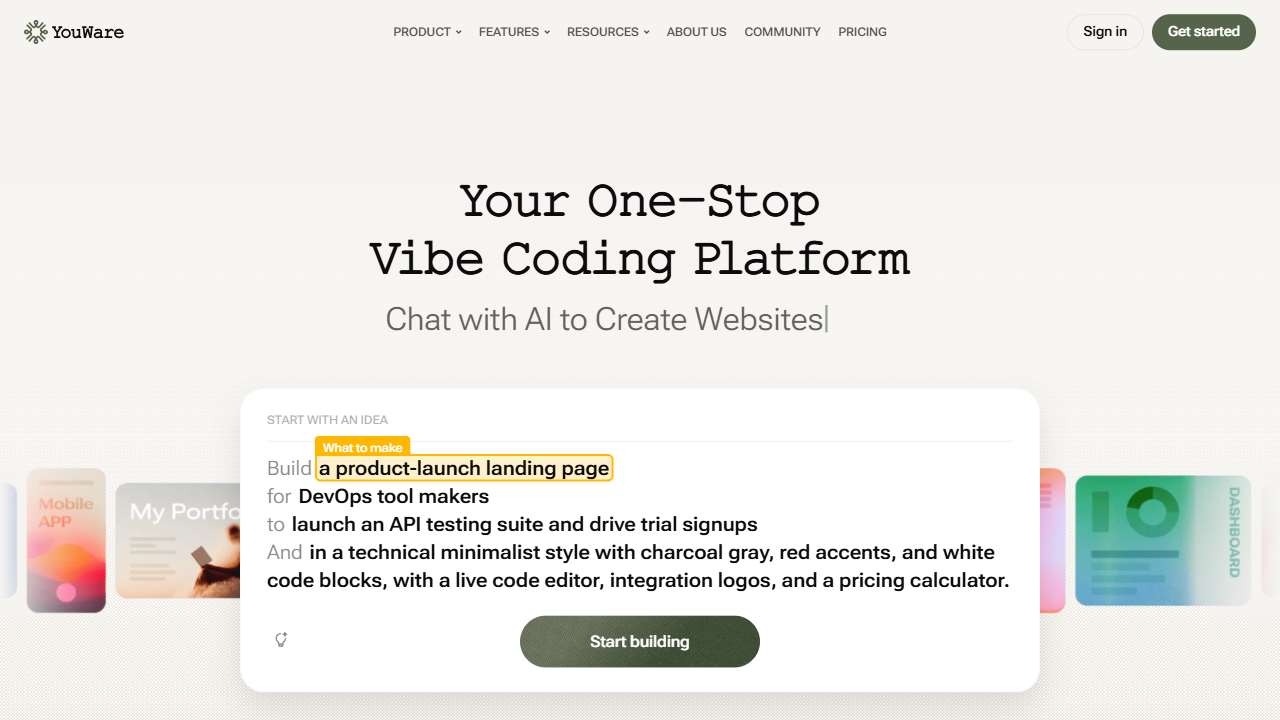The height and width of the screenshot is (720, 1280).
Task: Click the lightbulb idea icon
Action: (x=281, y=640)
